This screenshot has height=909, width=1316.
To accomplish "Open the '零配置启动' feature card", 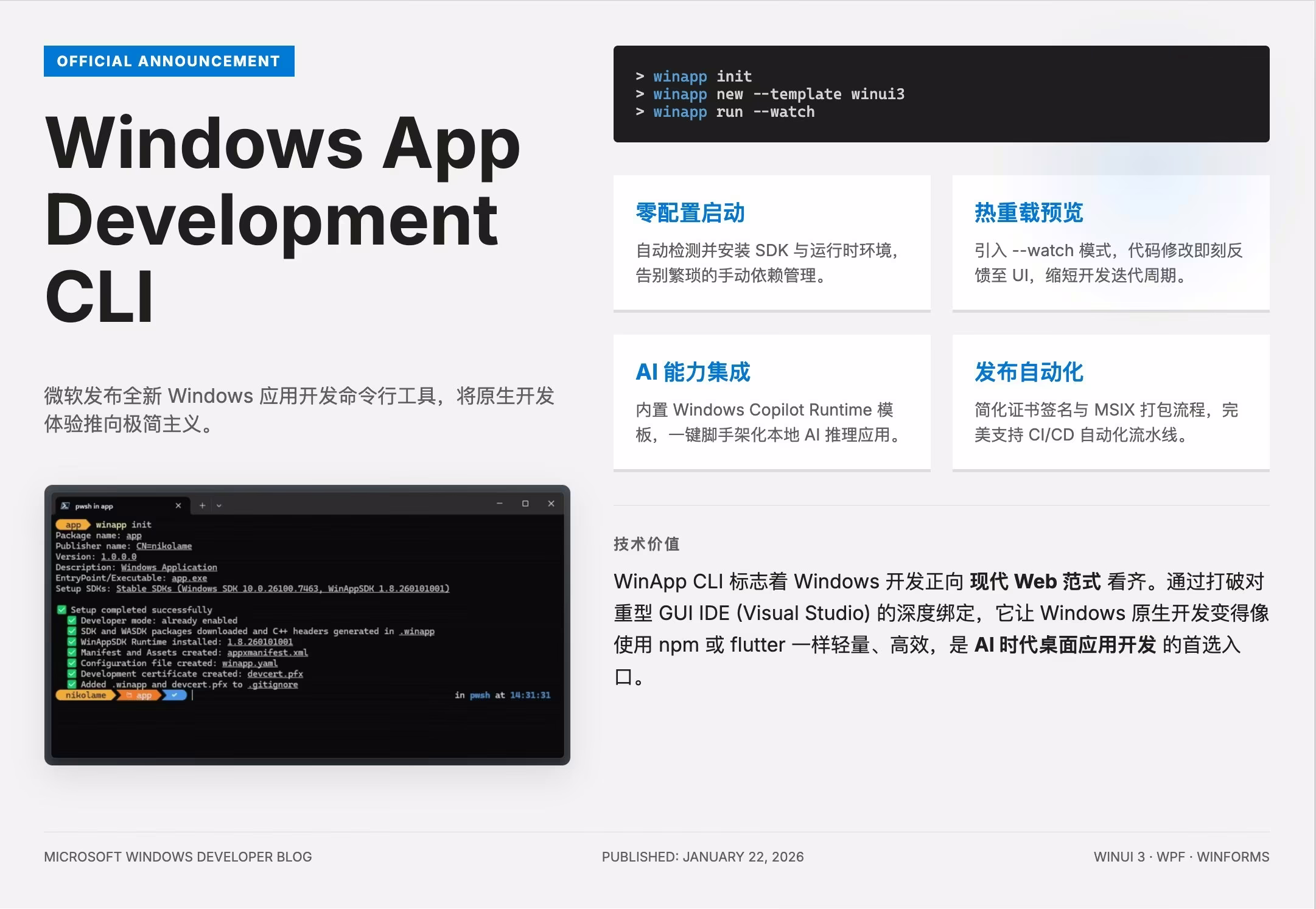I will click(x=772, y=243).
